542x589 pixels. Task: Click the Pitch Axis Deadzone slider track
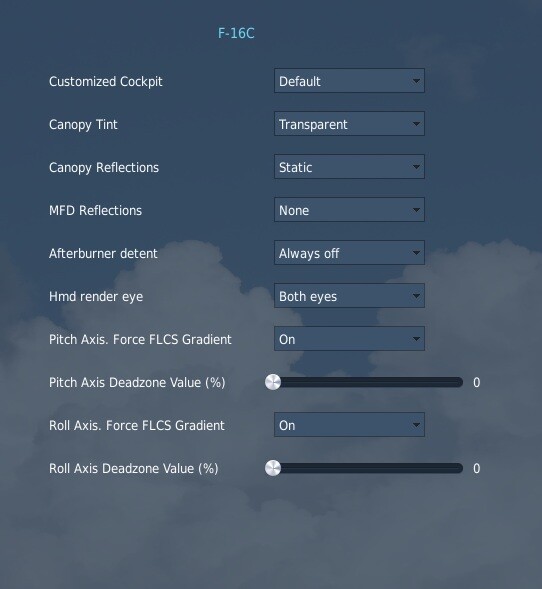[364, 382]
